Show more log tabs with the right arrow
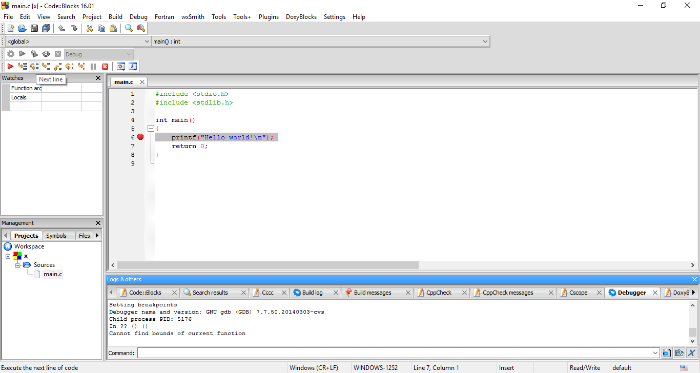The height and width of the screenshot is (373, 700). coord(693,293)
